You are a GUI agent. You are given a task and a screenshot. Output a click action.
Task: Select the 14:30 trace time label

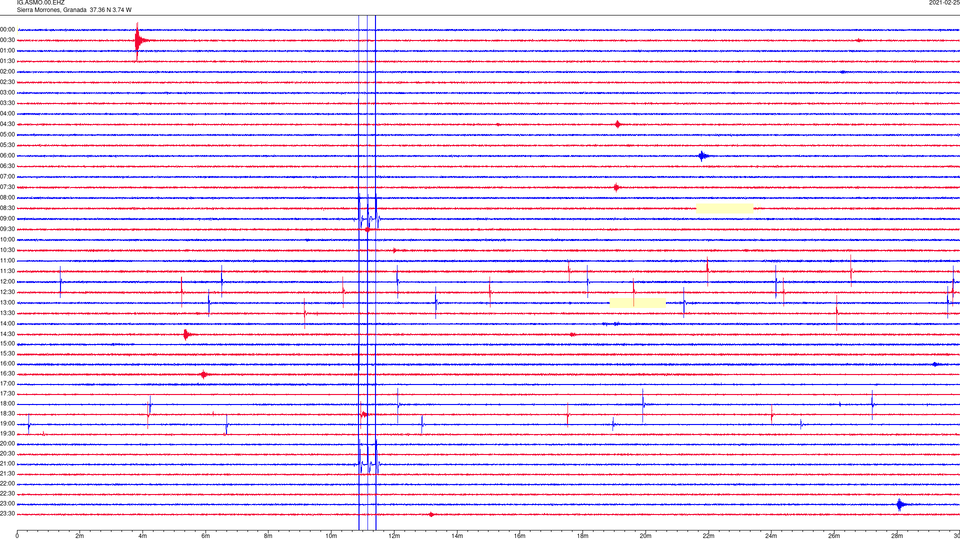point(8,334)
